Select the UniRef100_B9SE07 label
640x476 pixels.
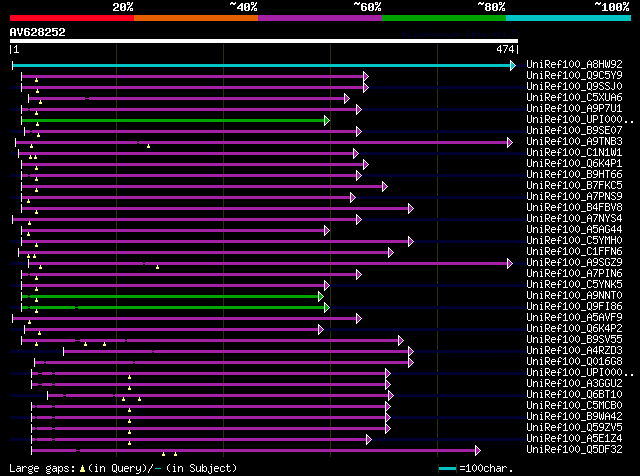574,131
